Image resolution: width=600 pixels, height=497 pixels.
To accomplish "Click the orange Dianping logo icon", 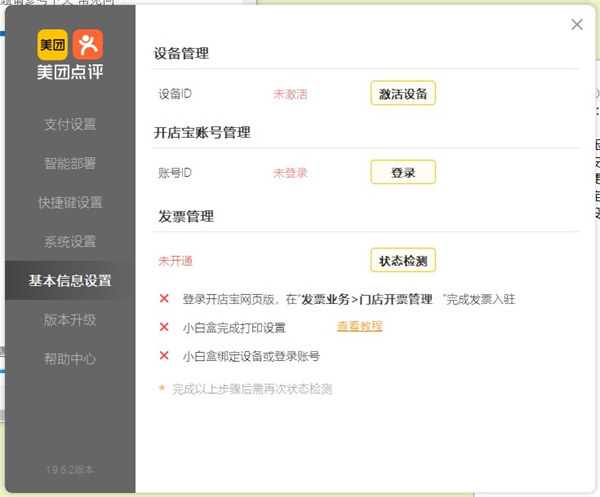I will coord(87,44).
